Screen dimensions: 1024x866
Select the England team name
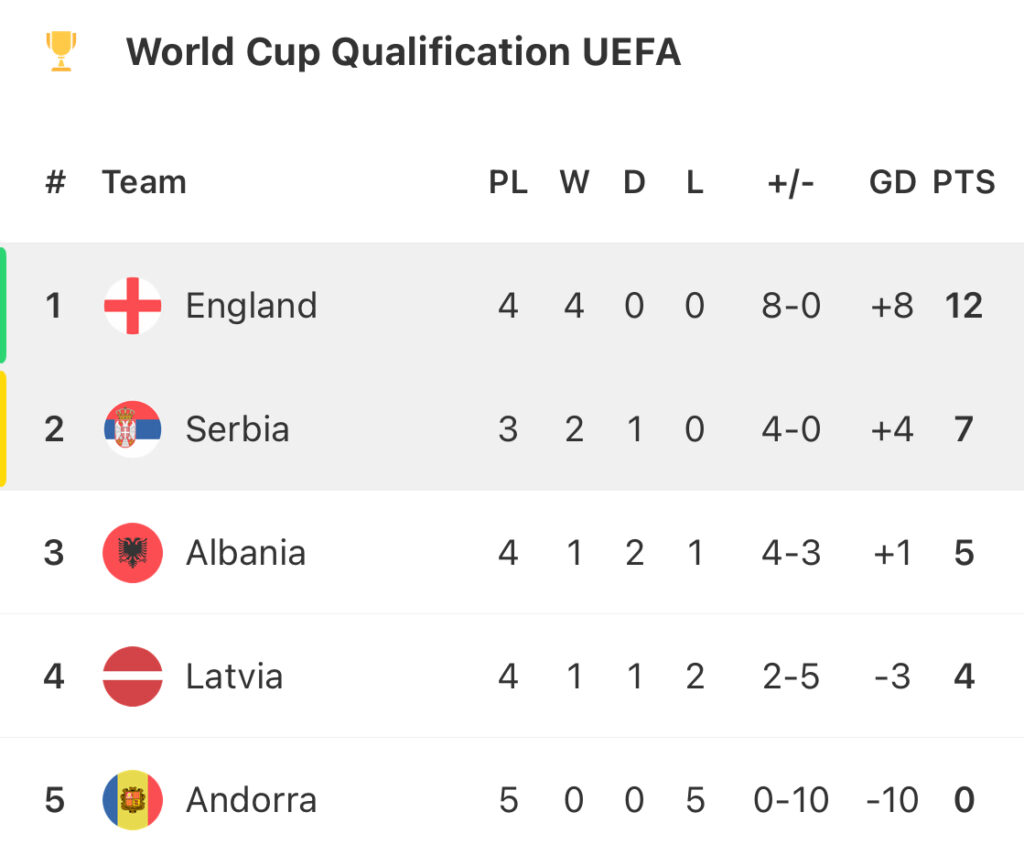[x=251, y=306]
